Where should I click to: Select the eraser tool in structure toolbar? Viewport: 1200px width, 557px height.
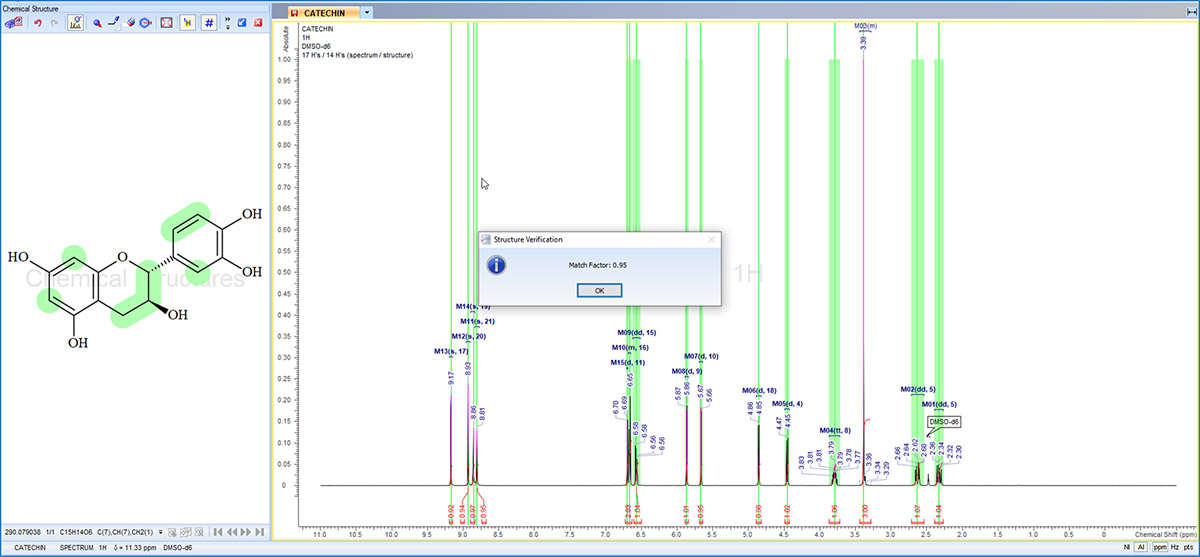[x=130, y=22]
